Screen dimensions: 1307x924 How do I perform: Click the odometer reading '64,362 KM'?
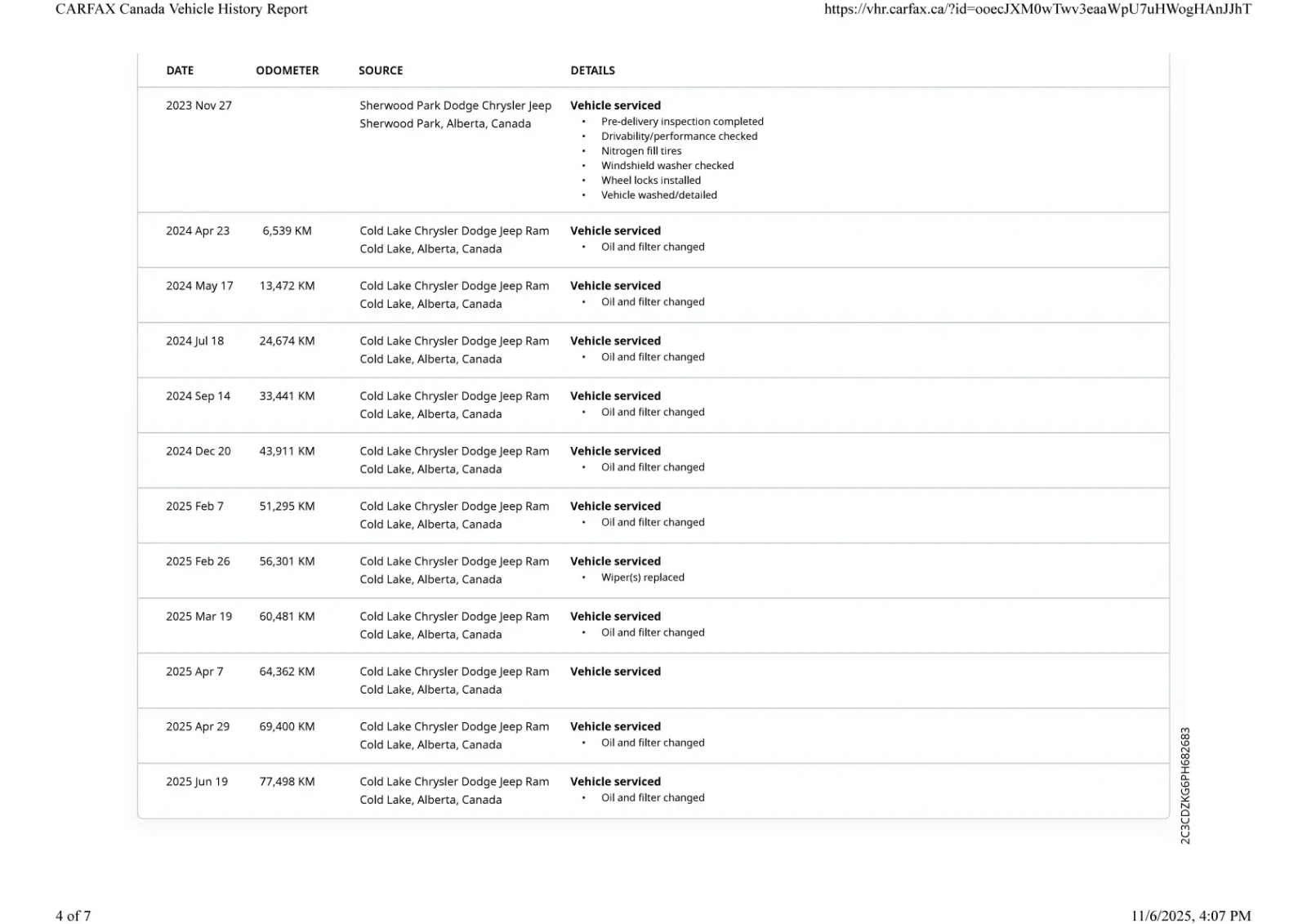287,672
